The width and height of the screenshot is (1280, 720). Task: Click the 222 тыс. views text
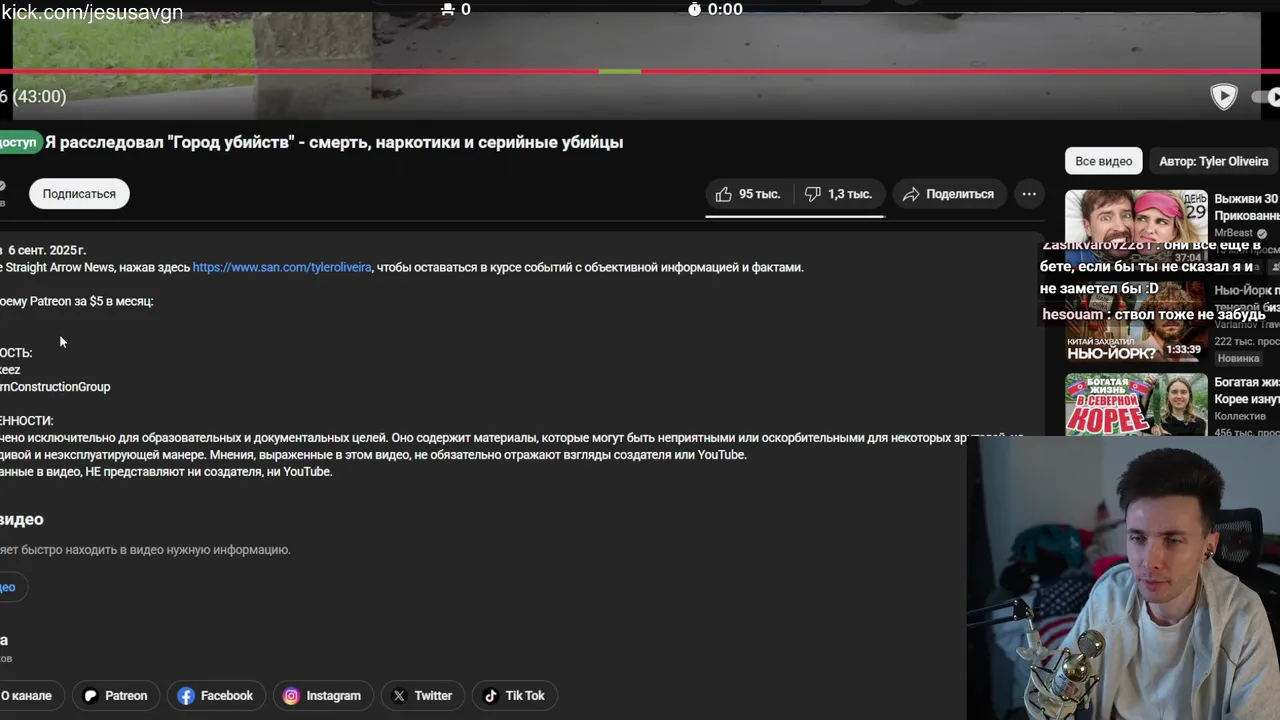(x=1246, y=341)
